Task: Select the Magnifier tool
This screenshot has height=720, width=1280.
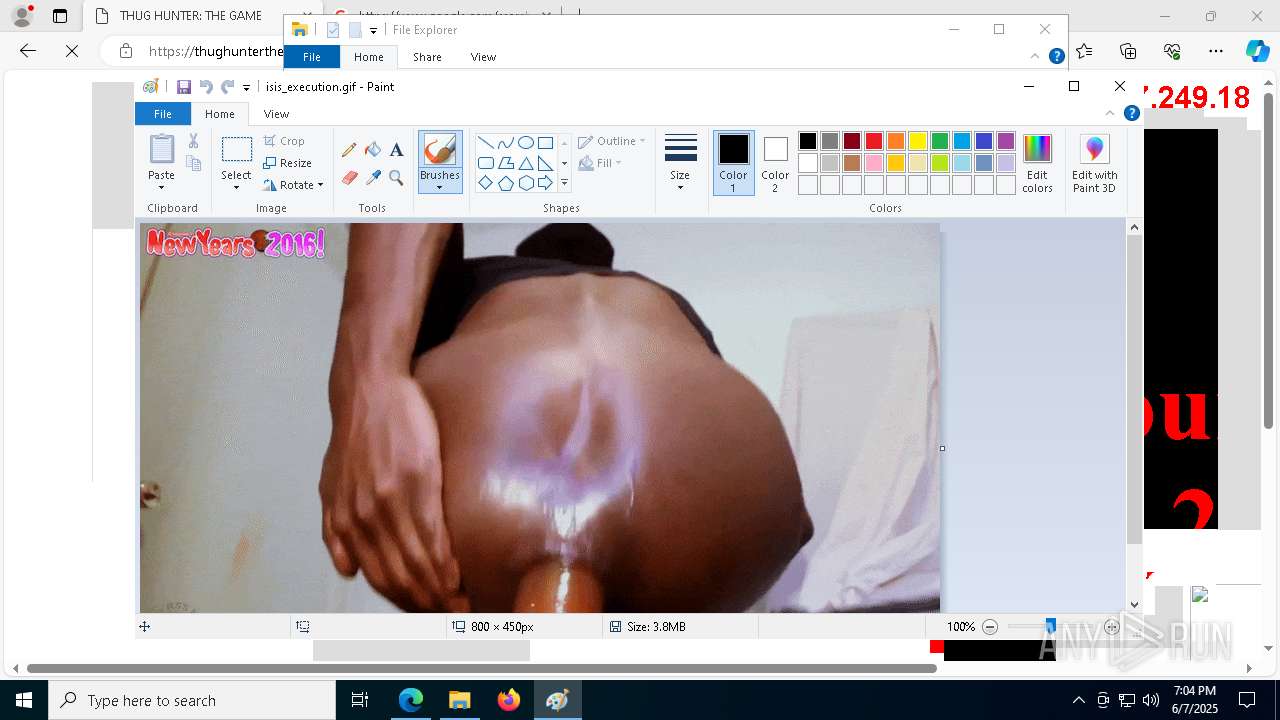Action: coord(397,178)
